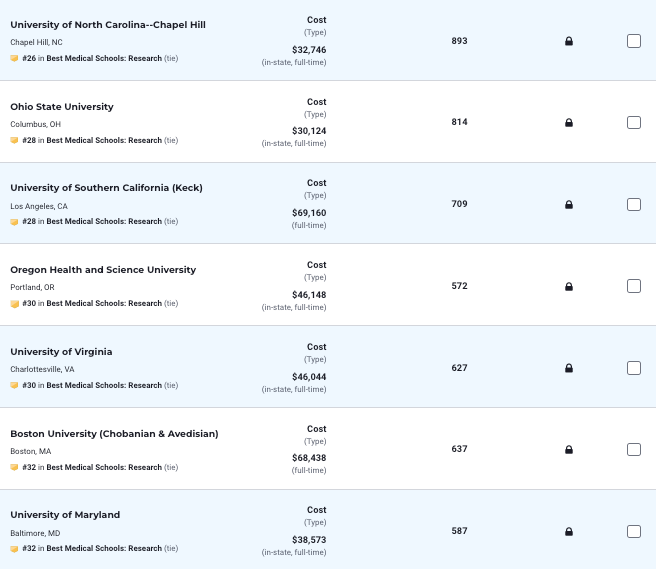Tick the University of Virginia checkbox
The height and width of the screenshot is (569, 656).
tap(634, 368)
